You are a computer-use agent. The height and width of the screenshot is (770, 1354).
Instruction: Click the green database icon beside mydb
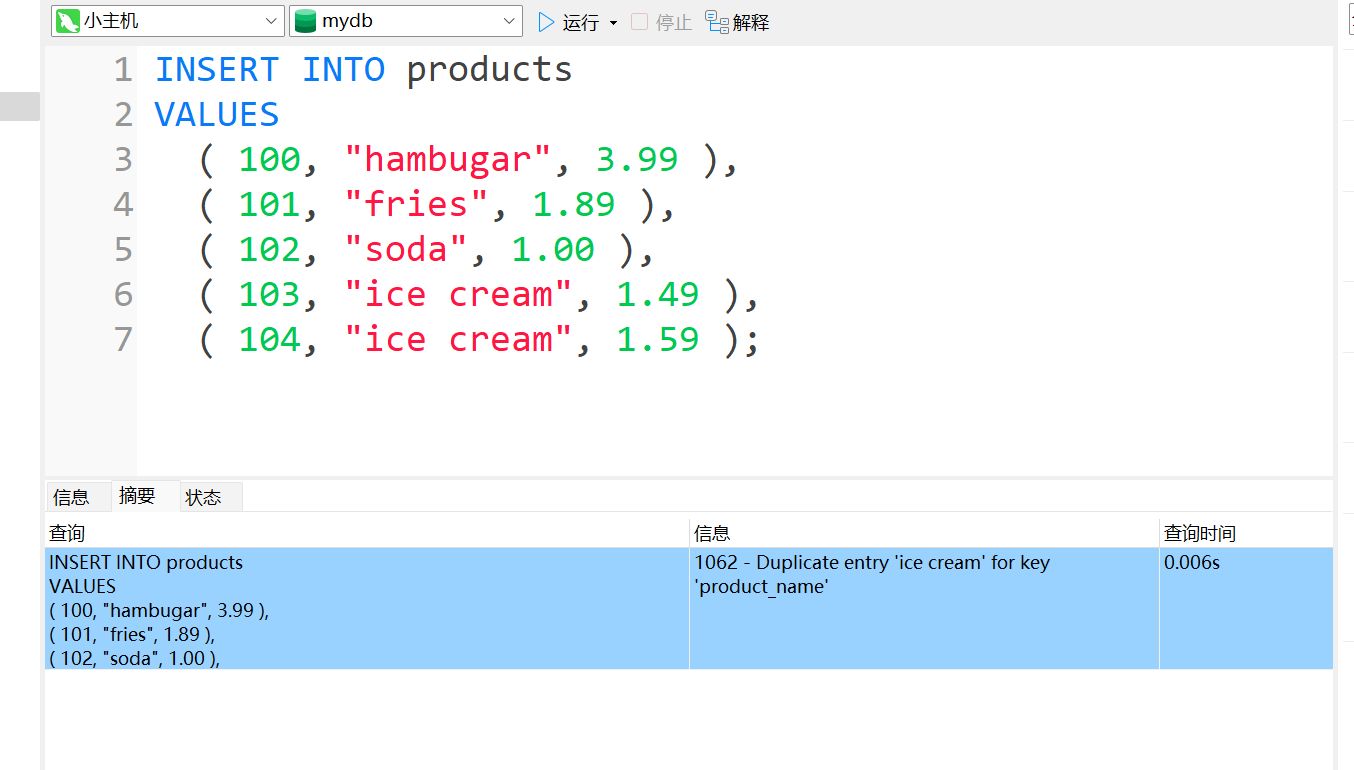pyautogui.click(x=305, y=21)
